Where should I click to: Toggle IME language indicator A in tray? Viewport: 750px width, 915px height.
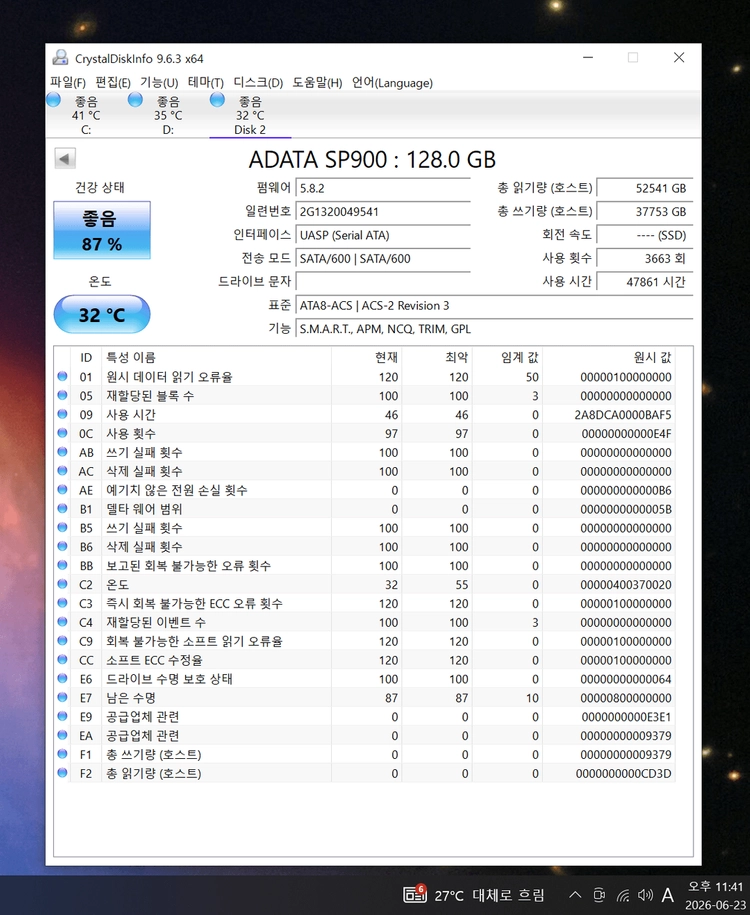[x=668, y=895]
